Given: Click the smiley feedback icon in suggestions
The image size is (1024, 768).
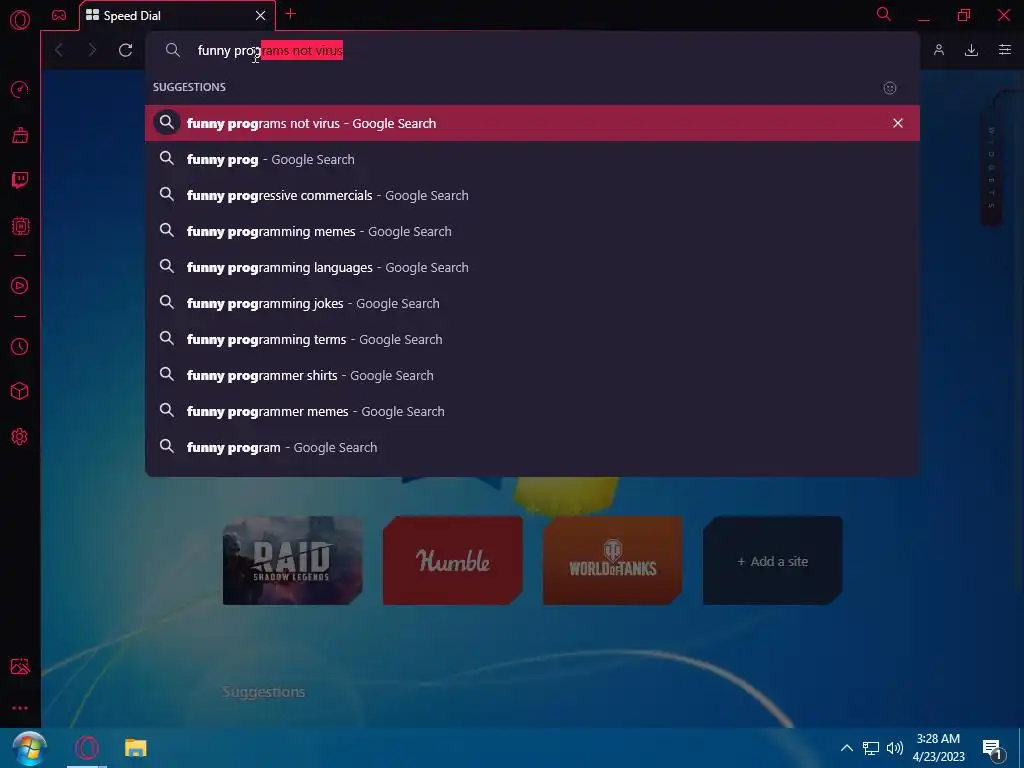Looking at the screenshot, I should (889, 88).
